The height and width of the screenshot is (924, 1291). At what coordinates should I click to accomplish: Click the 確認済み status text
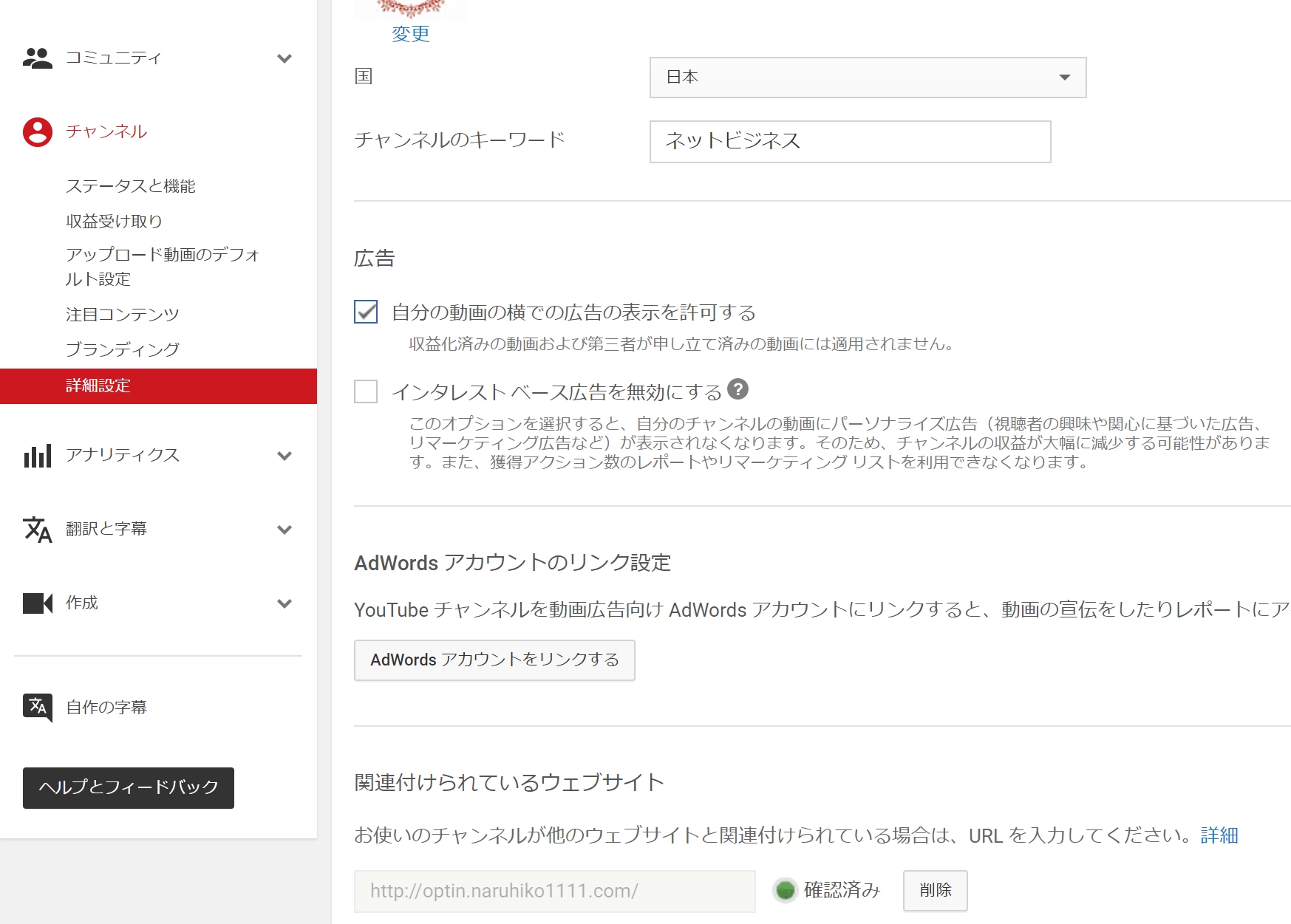842,890
